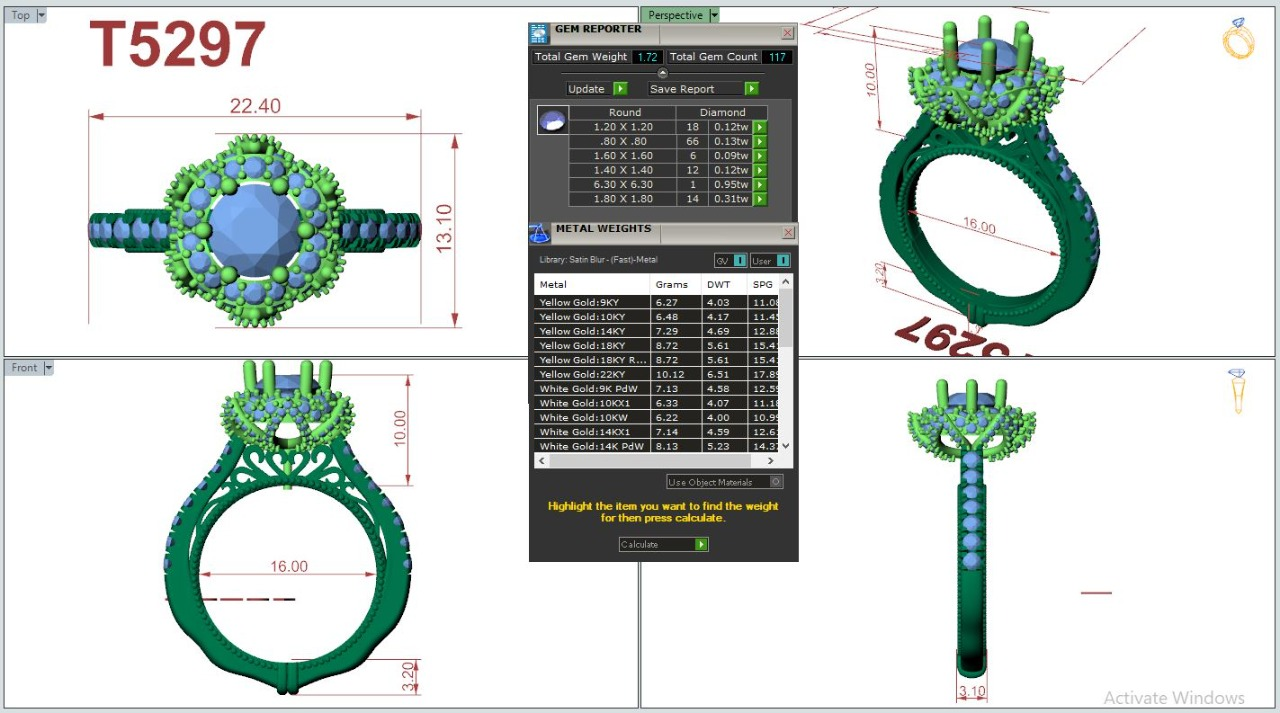This screenshot has height=713, width=1280.
Task: Open the Front viewport dropdown arrow
Action: click(x=48, y=368)
